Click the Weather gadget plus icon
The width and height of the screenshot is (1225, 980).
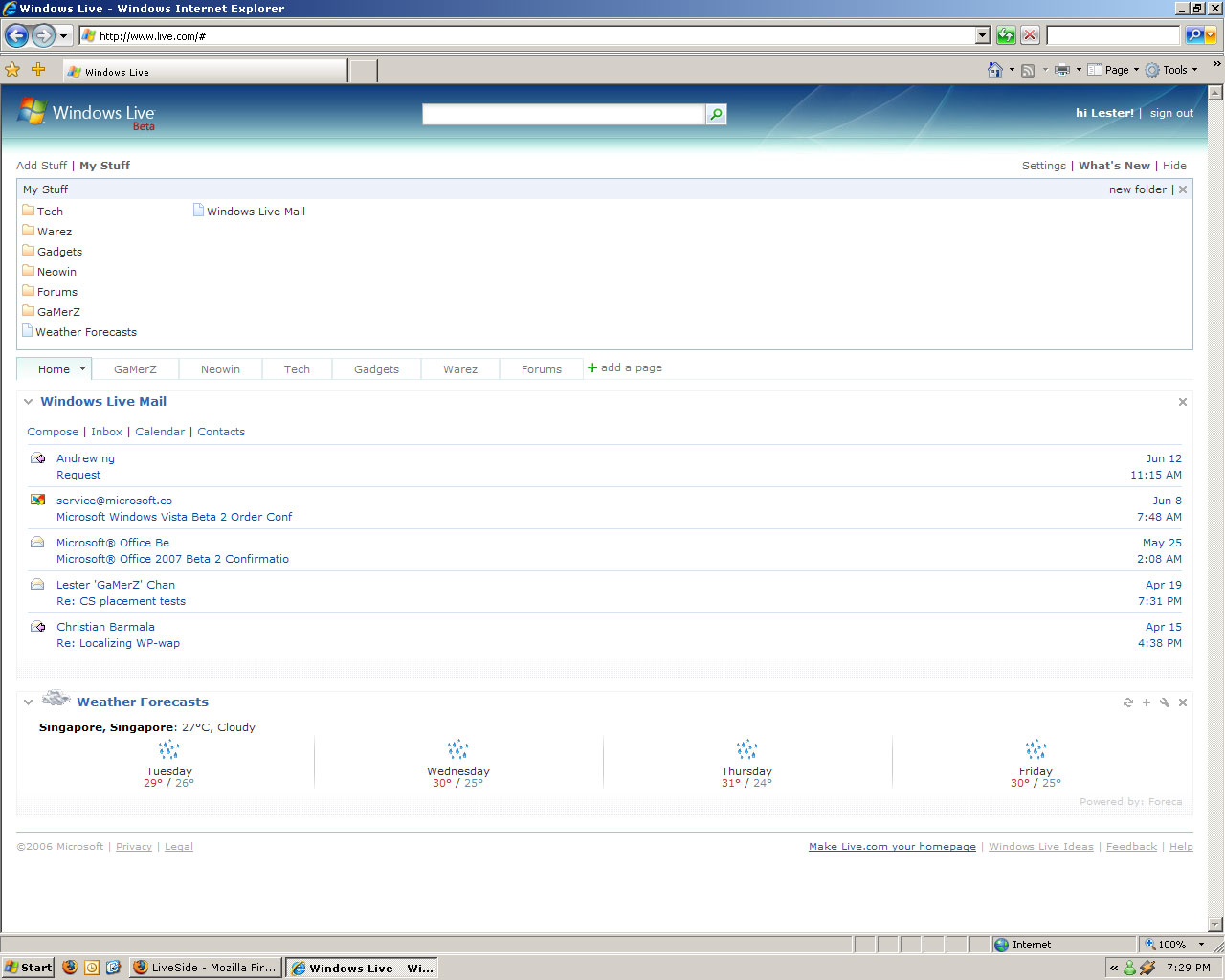click(x=1147, y=702)
